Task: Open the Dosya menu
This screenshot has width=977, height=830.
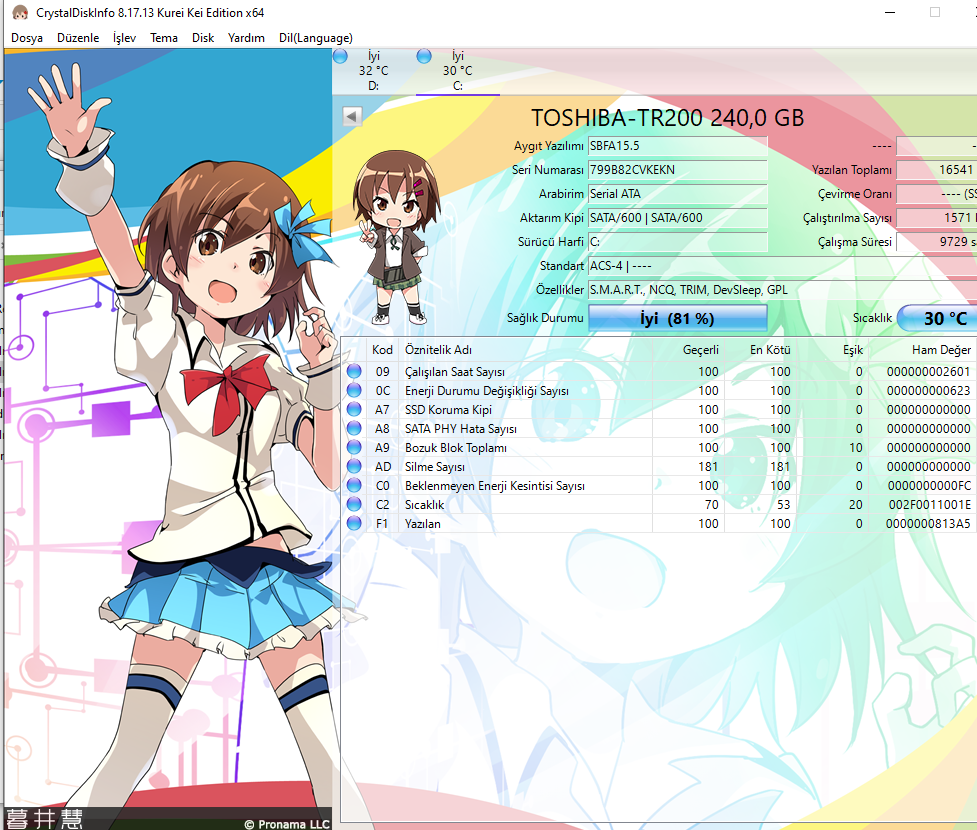Action: click(27, 38)
